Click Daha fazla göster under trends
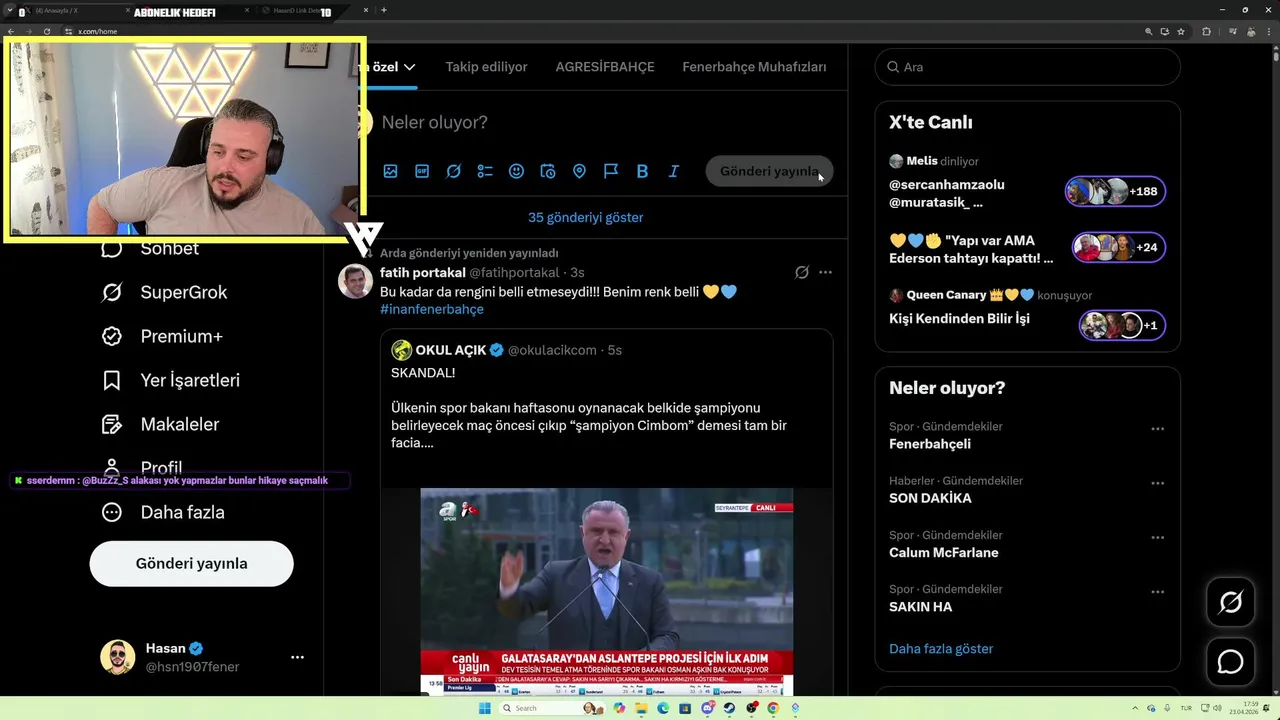This screenshot has width=1280, height=720. [941, 648]
